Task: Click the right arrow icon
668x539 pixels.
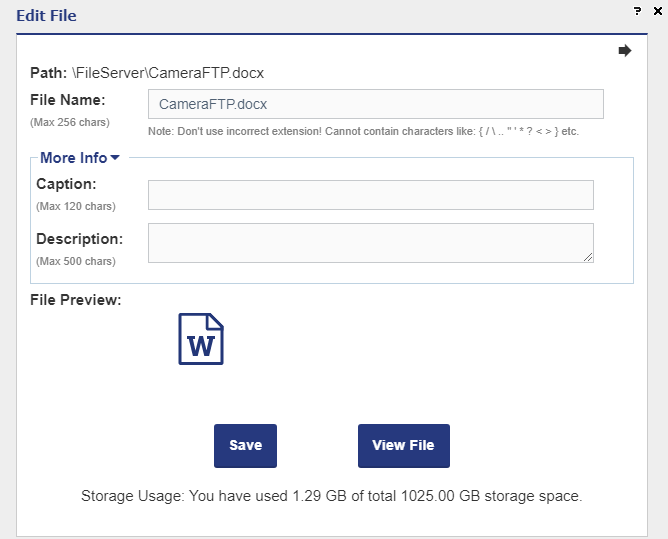Action: pyautogui.click(x=625, y=51)
